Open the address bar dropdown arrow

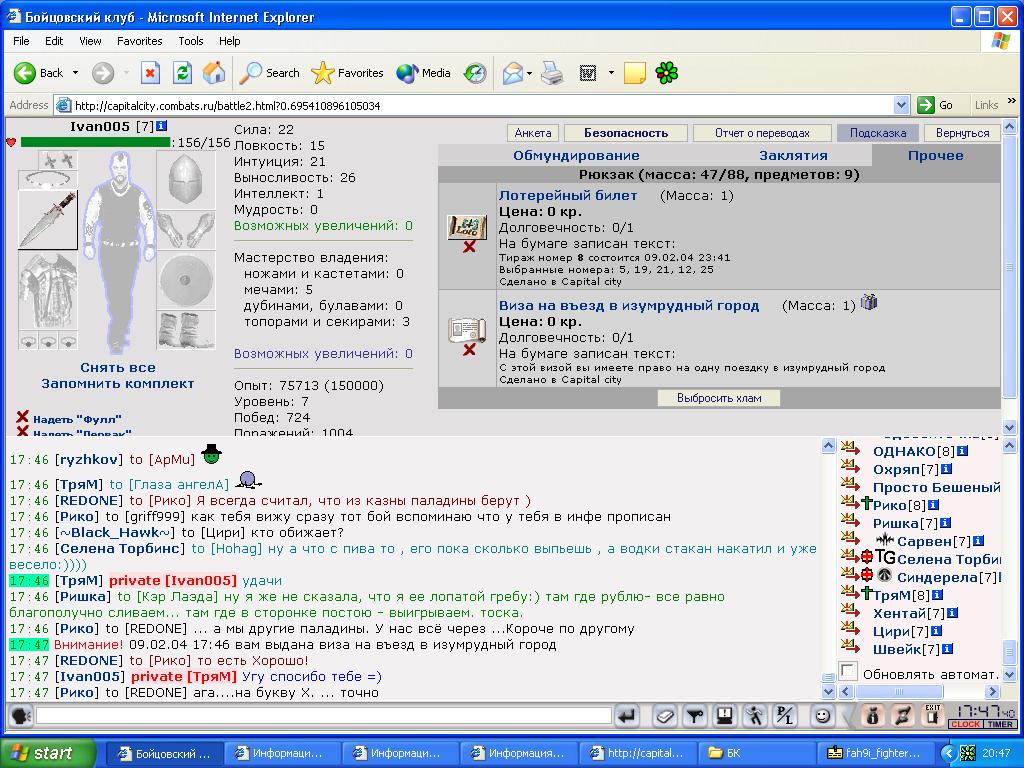click(x=901, y=105)
